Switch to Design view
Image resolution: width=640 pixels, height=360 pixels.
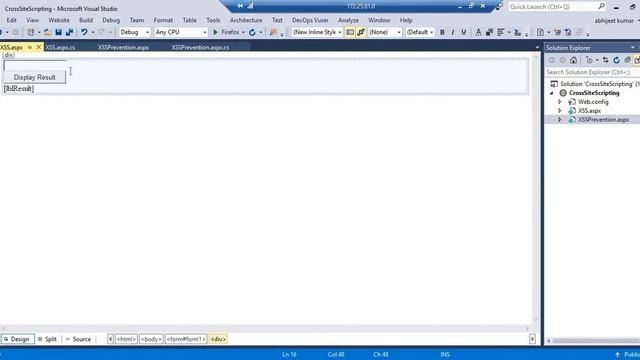(x=17, y=339)
